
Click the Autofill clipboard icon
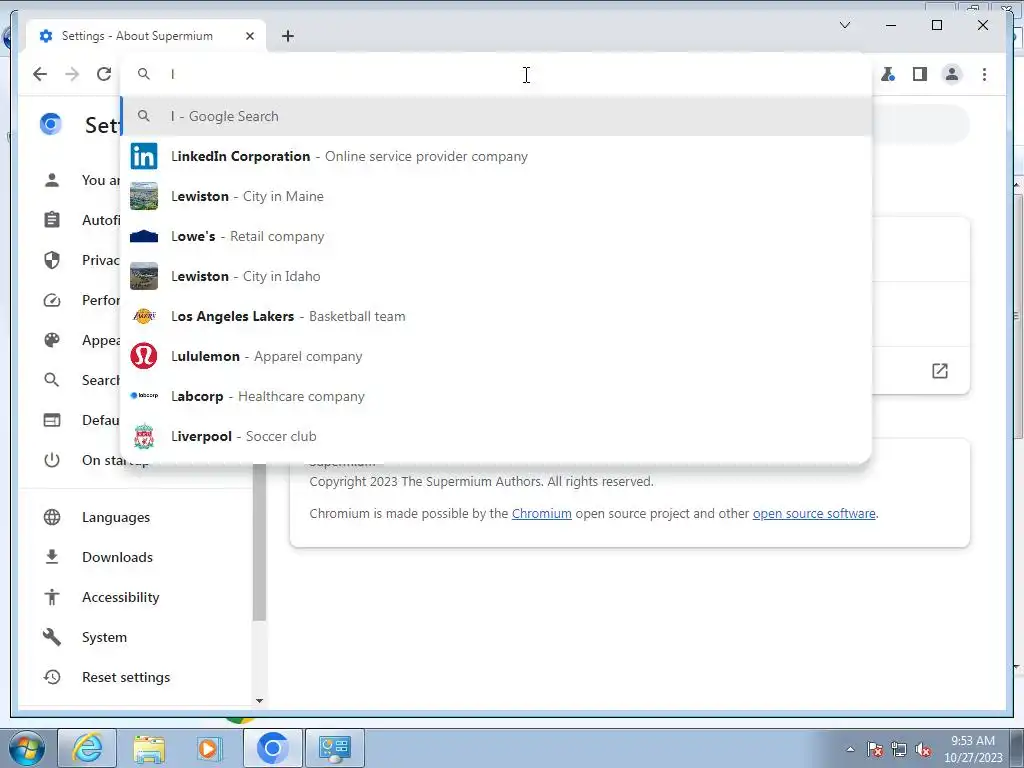pyautogui.click(x=52, y=220)
